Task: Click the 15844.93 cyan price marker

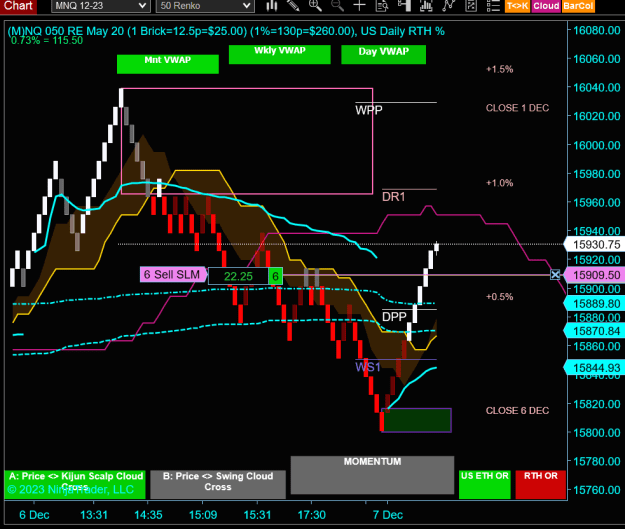Action: pos(594,368)
